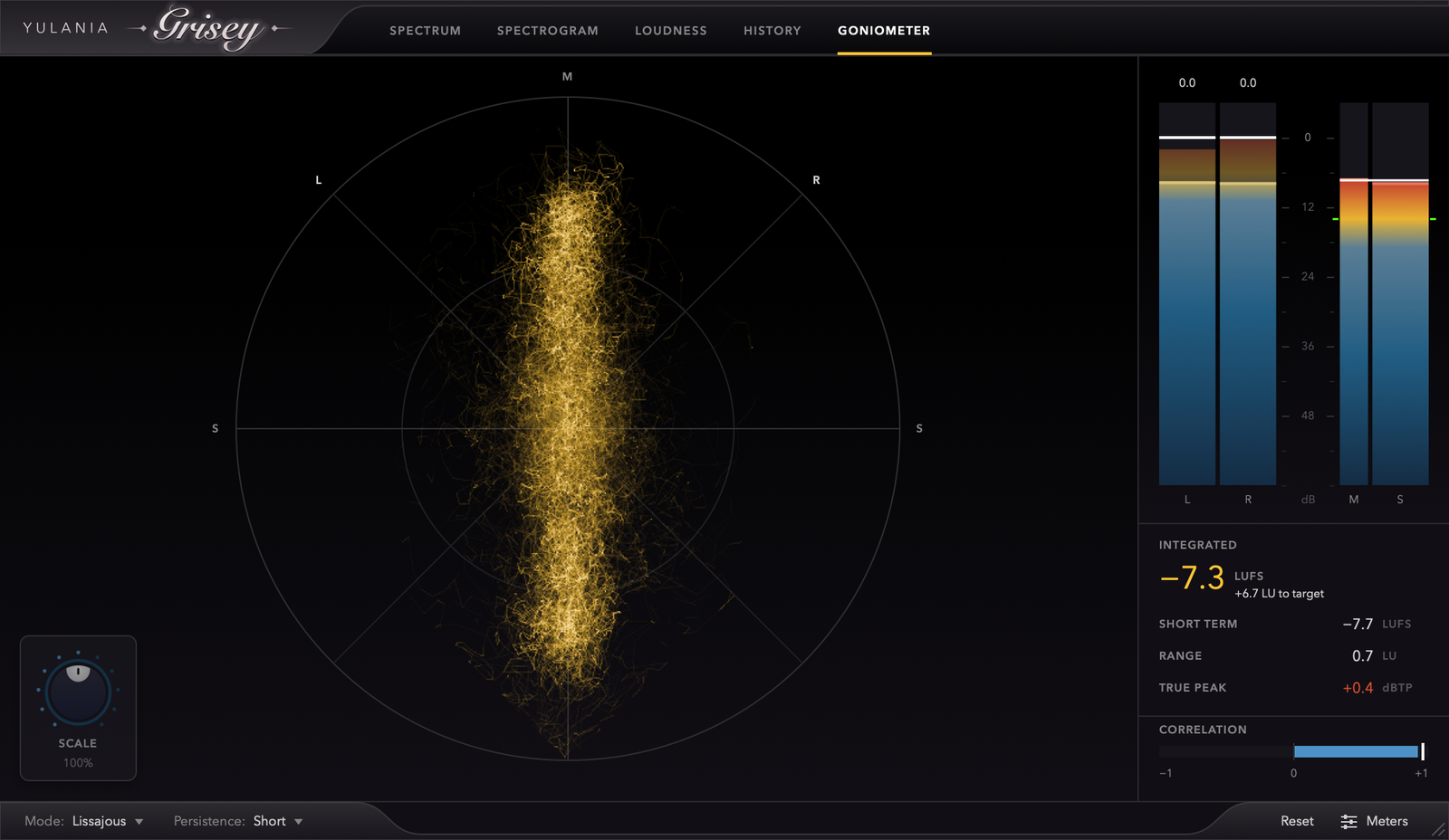Screen dimensions: 1449x840
Task: Go to the History tab
Action: [772, 31]
